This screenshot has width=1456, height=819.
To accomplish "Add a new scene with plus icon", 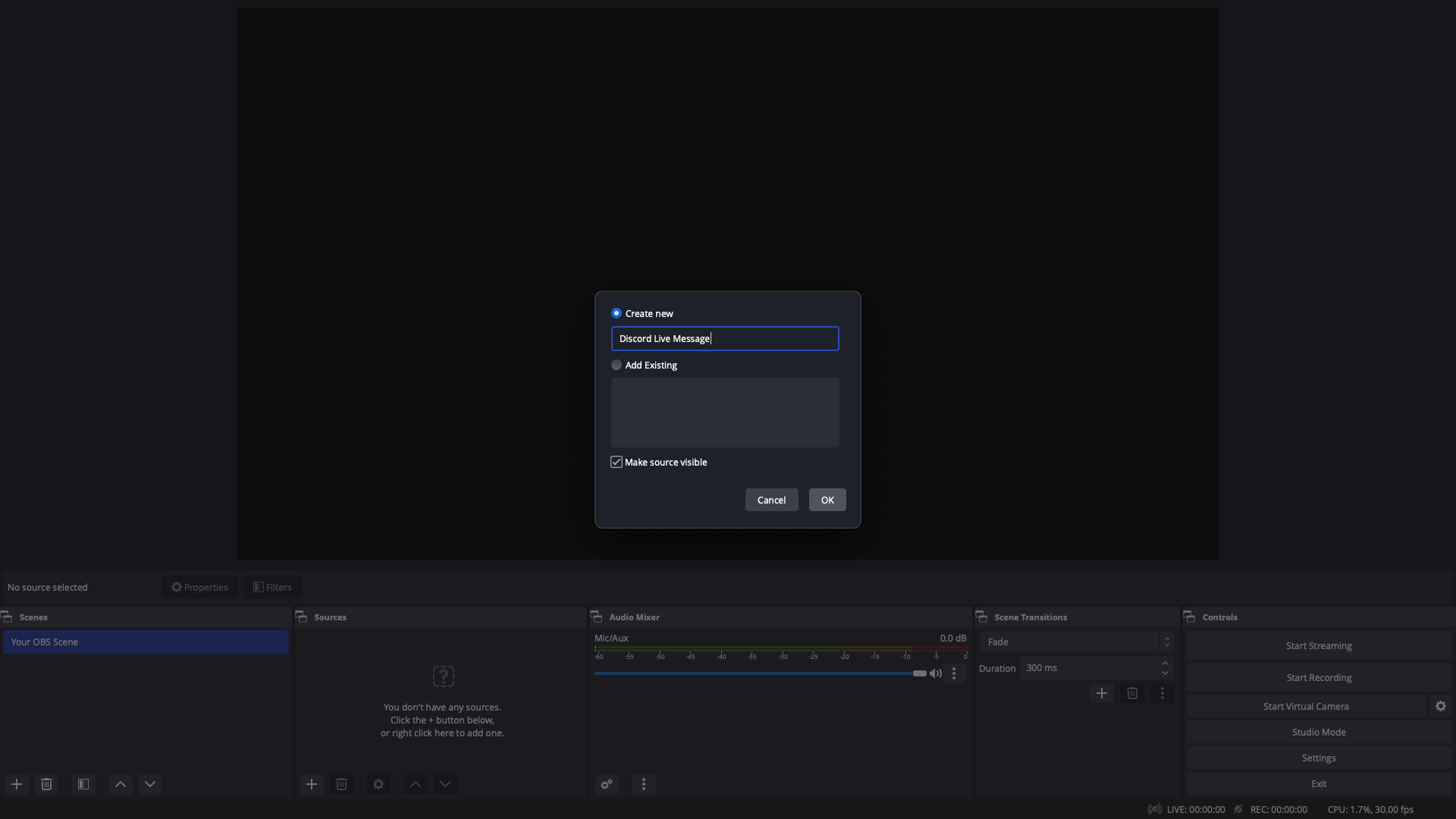I will pyautogui.click(x=17, y=784).
